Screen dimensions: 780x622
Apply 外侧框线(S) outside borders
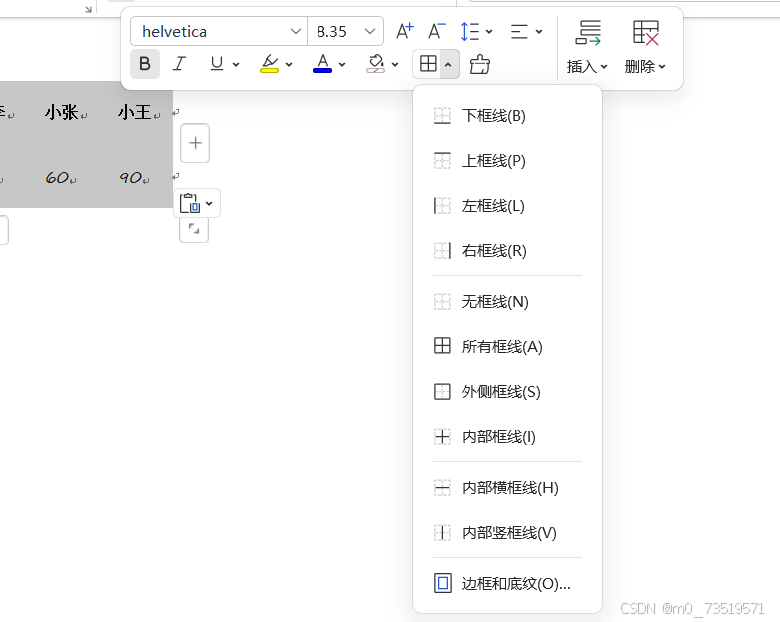tap(507, 392)
